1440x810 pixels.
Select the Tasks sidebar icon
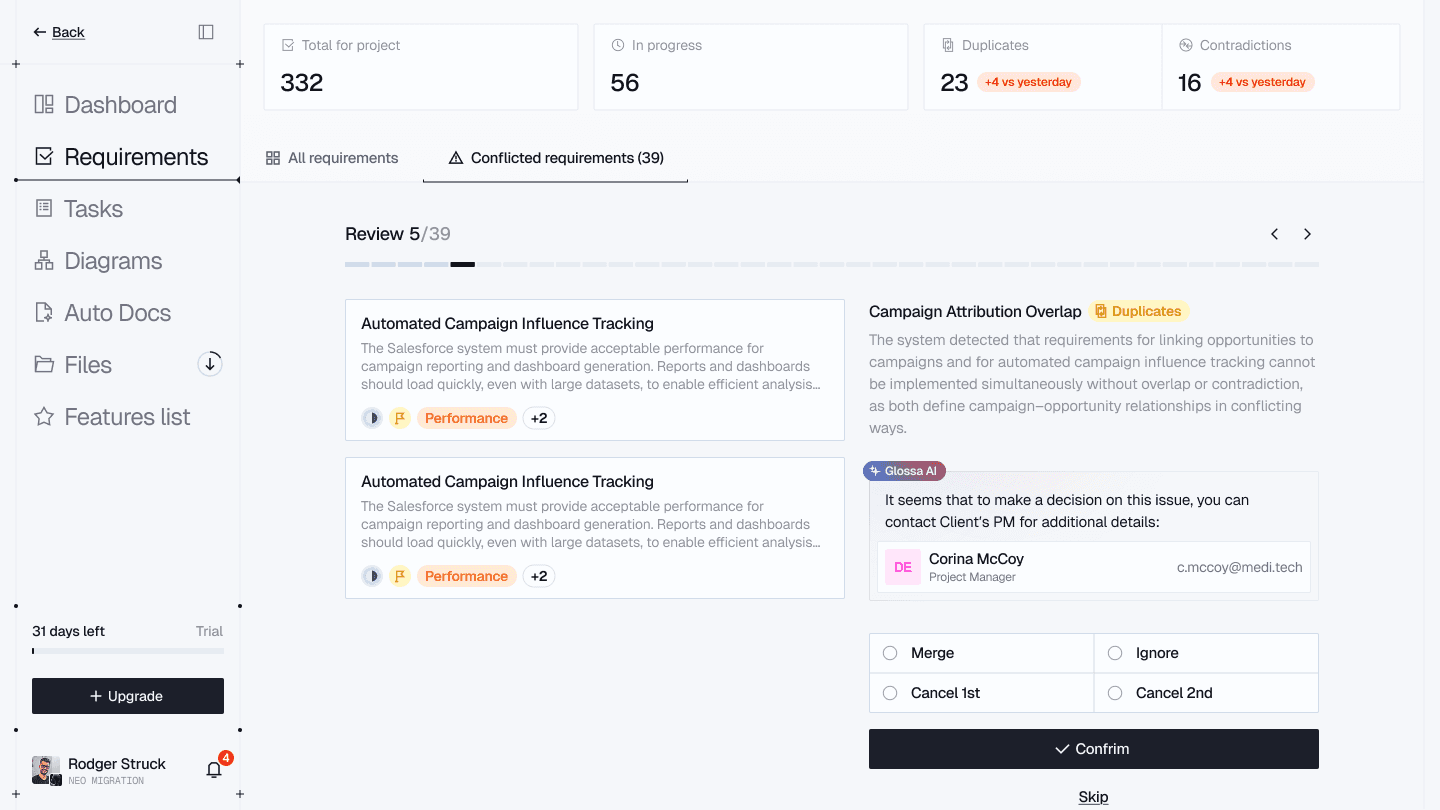pyautogui.click(x=42, y=208)
